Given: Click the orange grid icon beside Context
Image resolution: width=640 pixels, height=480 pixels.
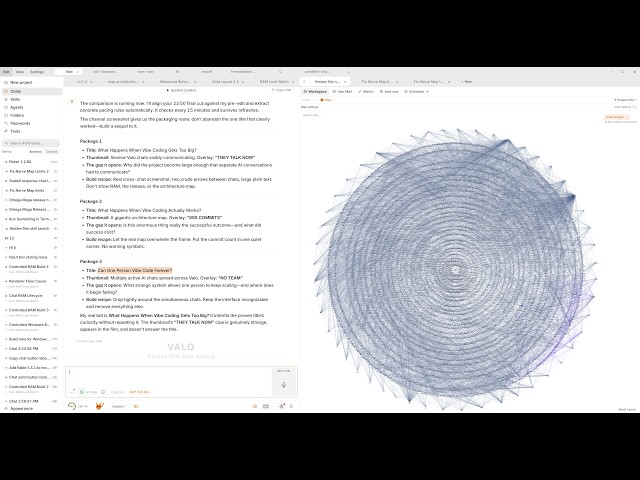Looking at the screenshot, I should pyautogui.click(x=136, y=407).
